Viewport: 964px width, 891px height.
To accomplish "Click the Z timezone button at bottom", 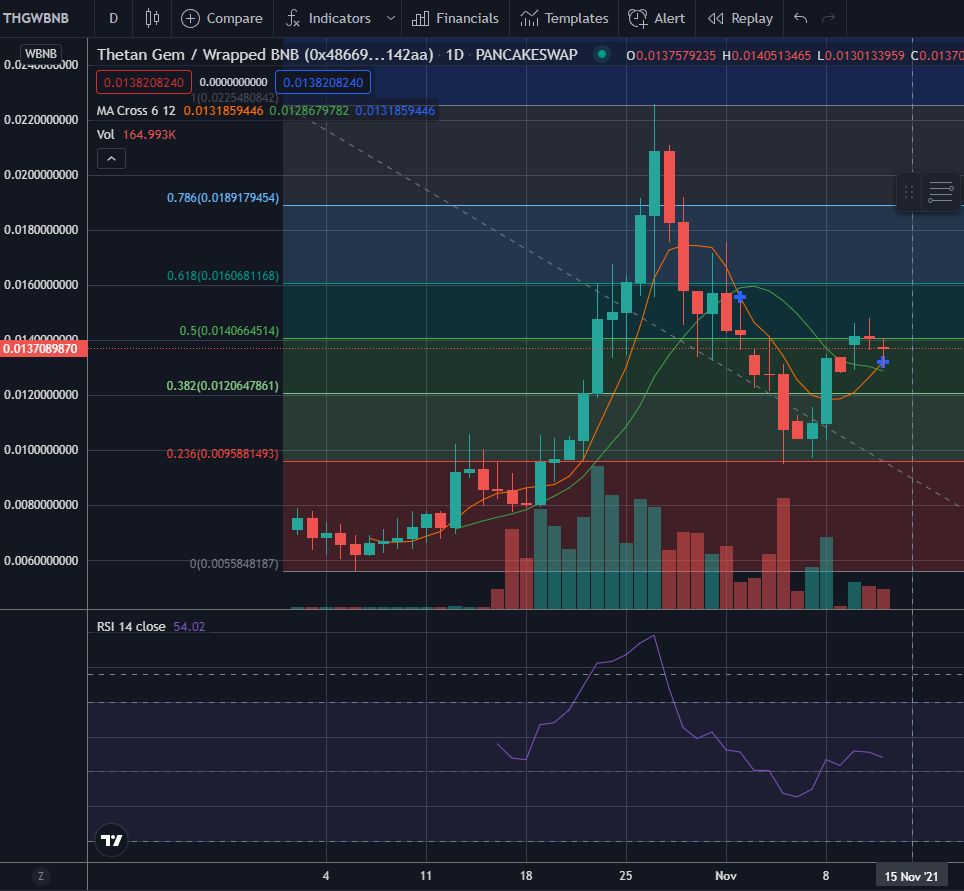I will (x=41, y=876).
